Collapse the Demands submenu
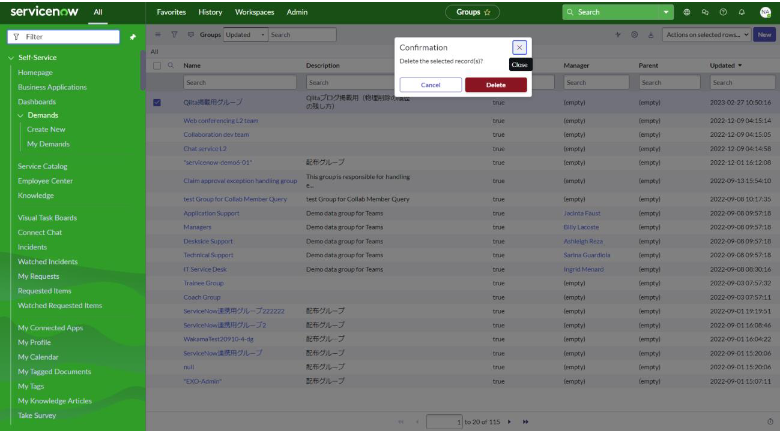781x433 pixels. 20,116
